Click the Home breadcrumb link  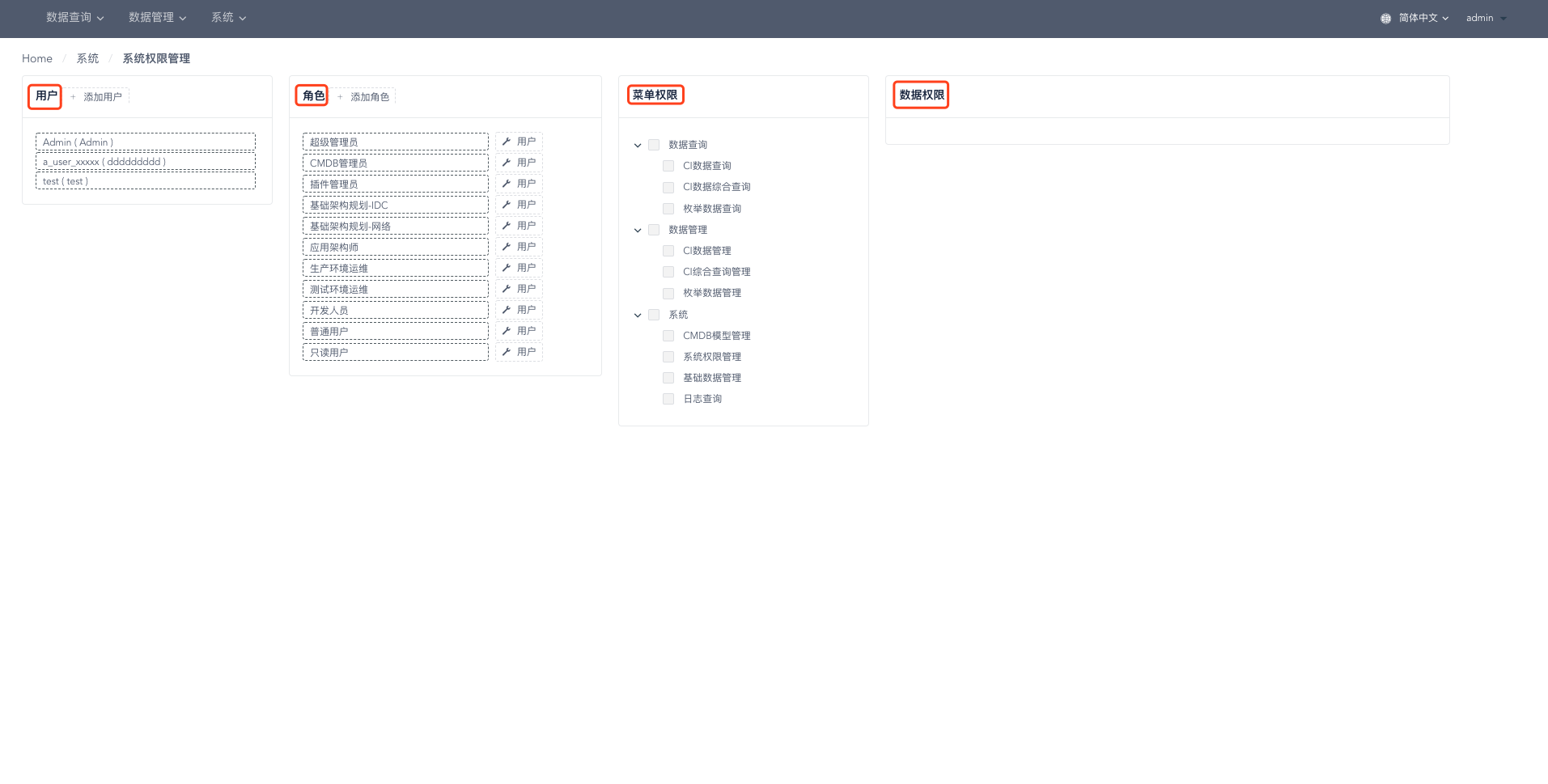pos(37,58)
